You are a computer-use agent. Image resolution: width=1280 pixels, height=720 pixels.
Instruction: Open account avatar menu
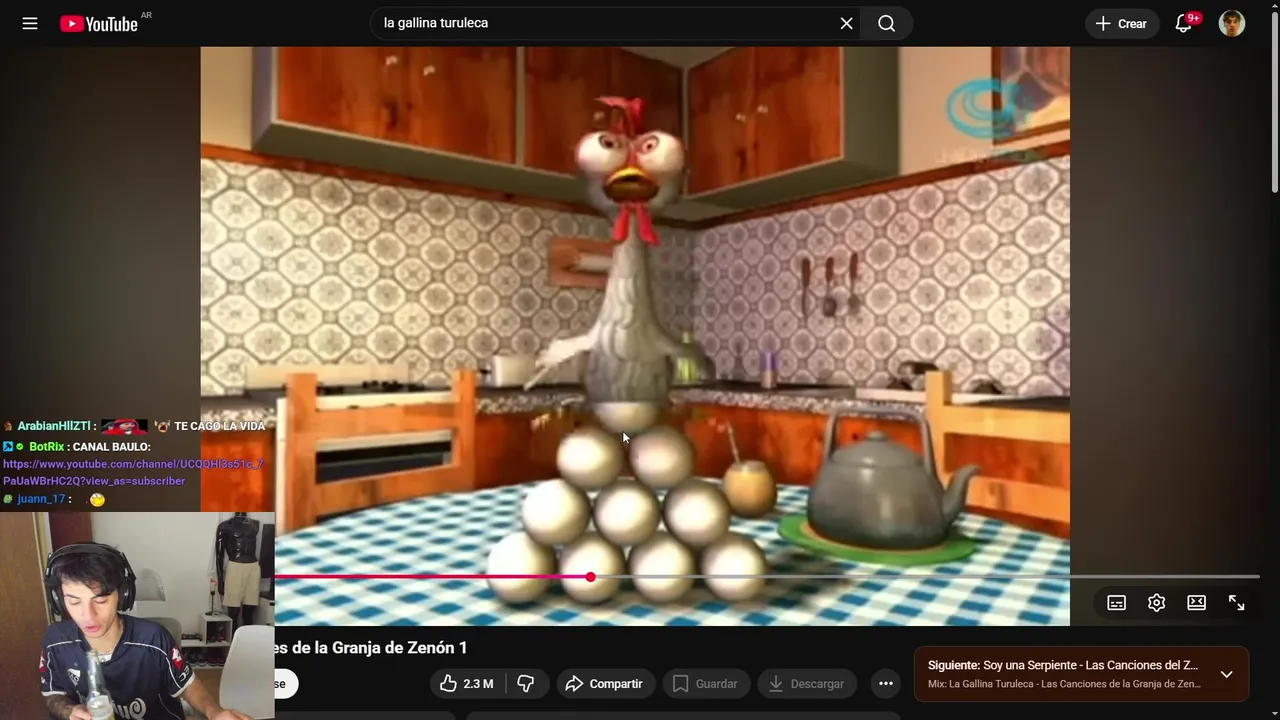tap(1232, 23)
